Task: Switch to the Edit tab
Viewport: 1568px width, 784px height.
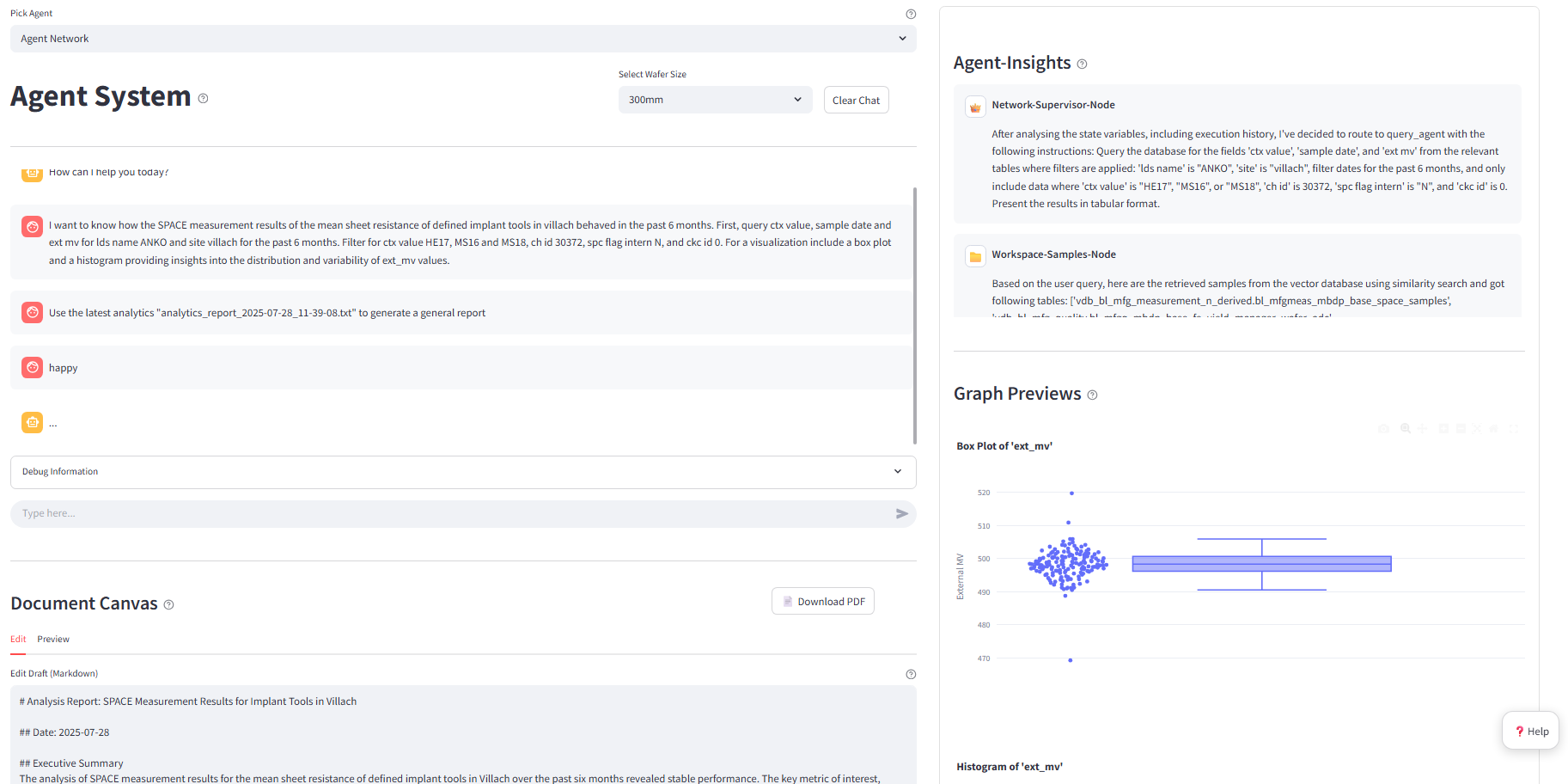Action: (18, 639)
